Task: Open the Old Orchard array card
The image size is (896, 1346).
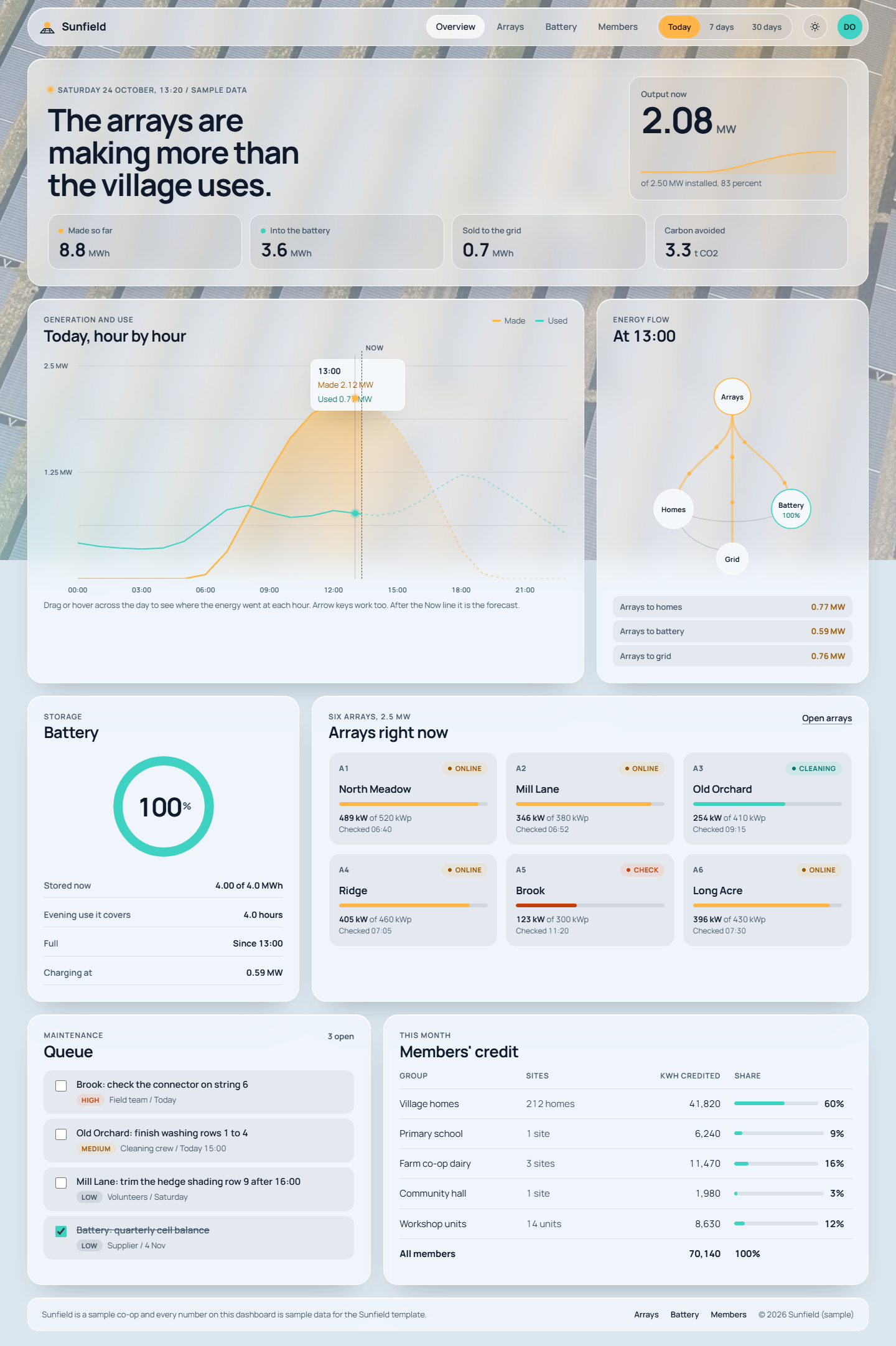Action: 767,799
